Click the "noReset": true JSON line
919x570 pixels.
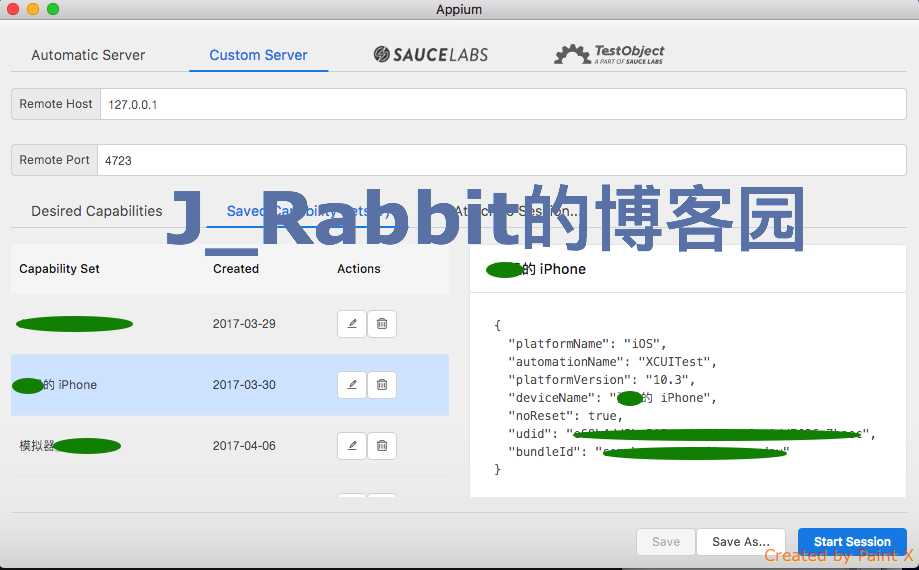click(x=565, y=416)
